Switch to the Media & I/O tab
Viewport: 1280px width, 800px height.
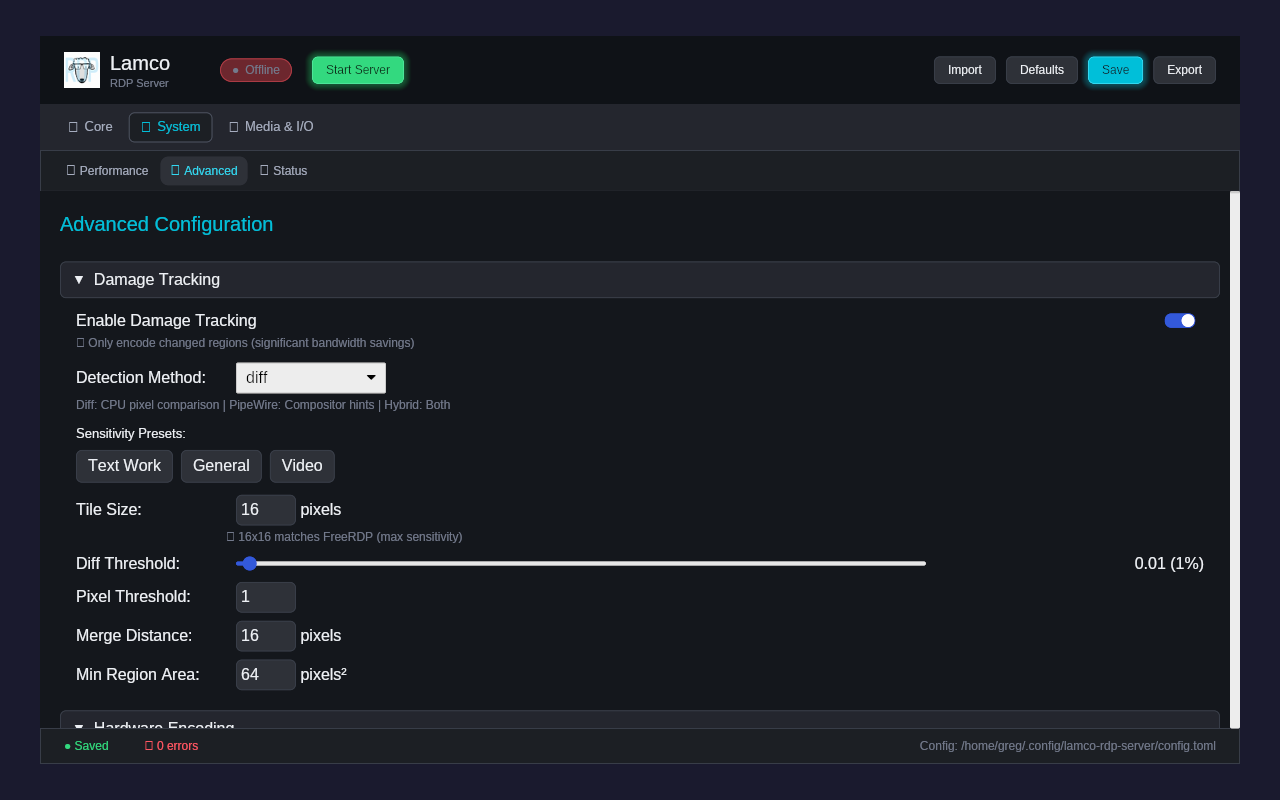point(271,127)
